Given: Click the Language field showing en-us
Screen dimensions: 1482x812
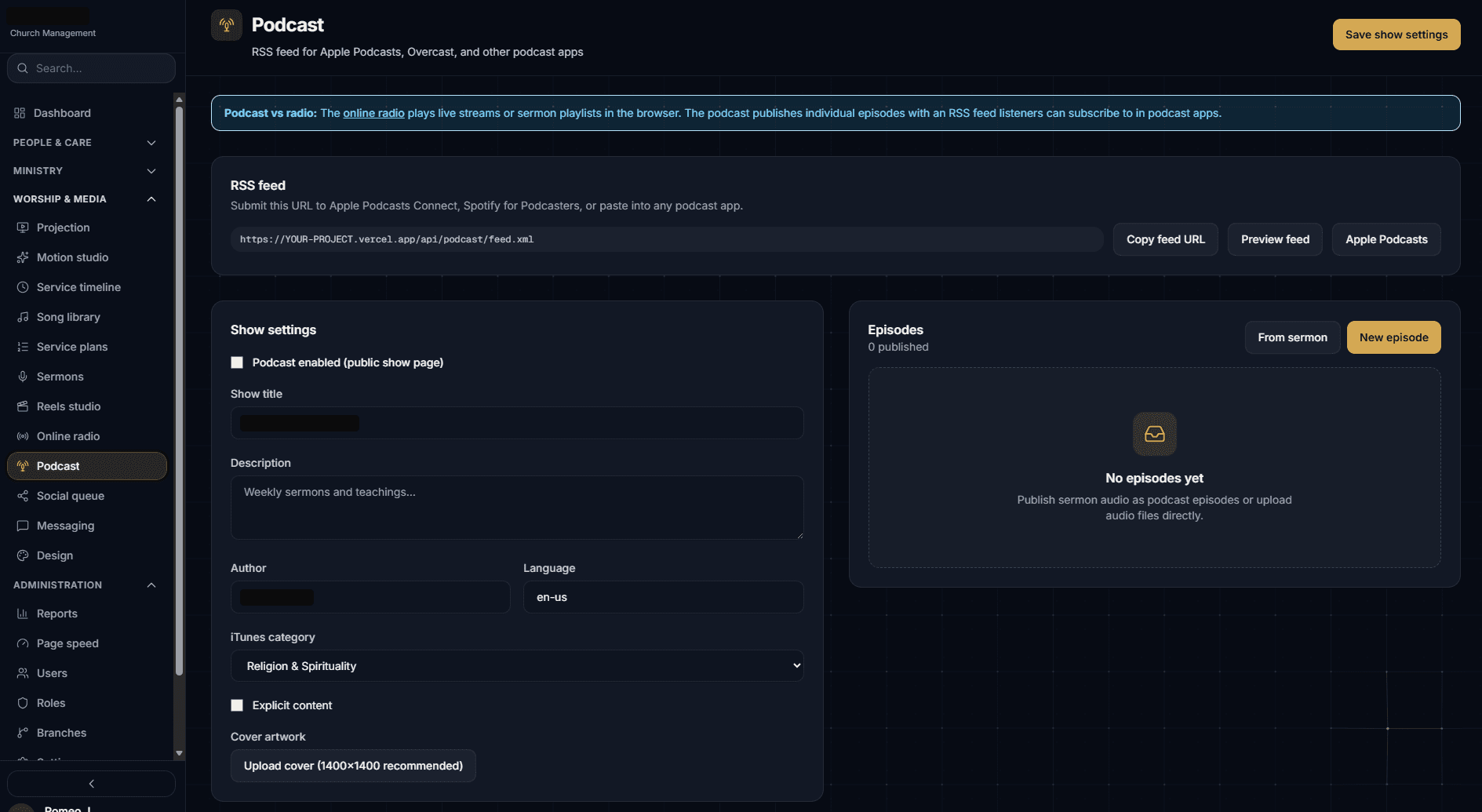Looking at the screenshot, I should click(x=663, y=597).
